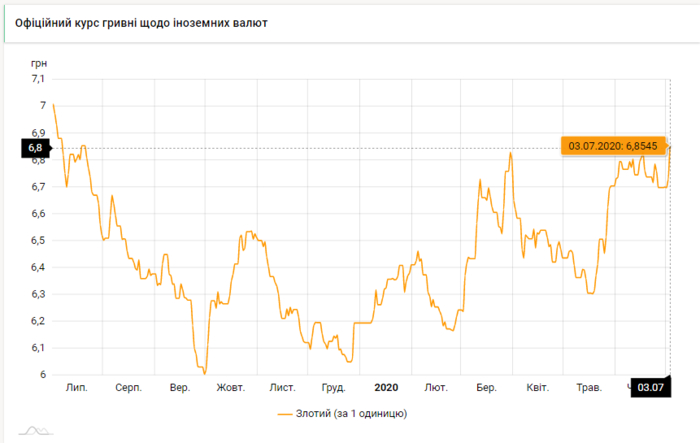Select the Квіт. month label on x-axis
The height and width of the screenshot is (443, 700).
(x=537, y=387)
